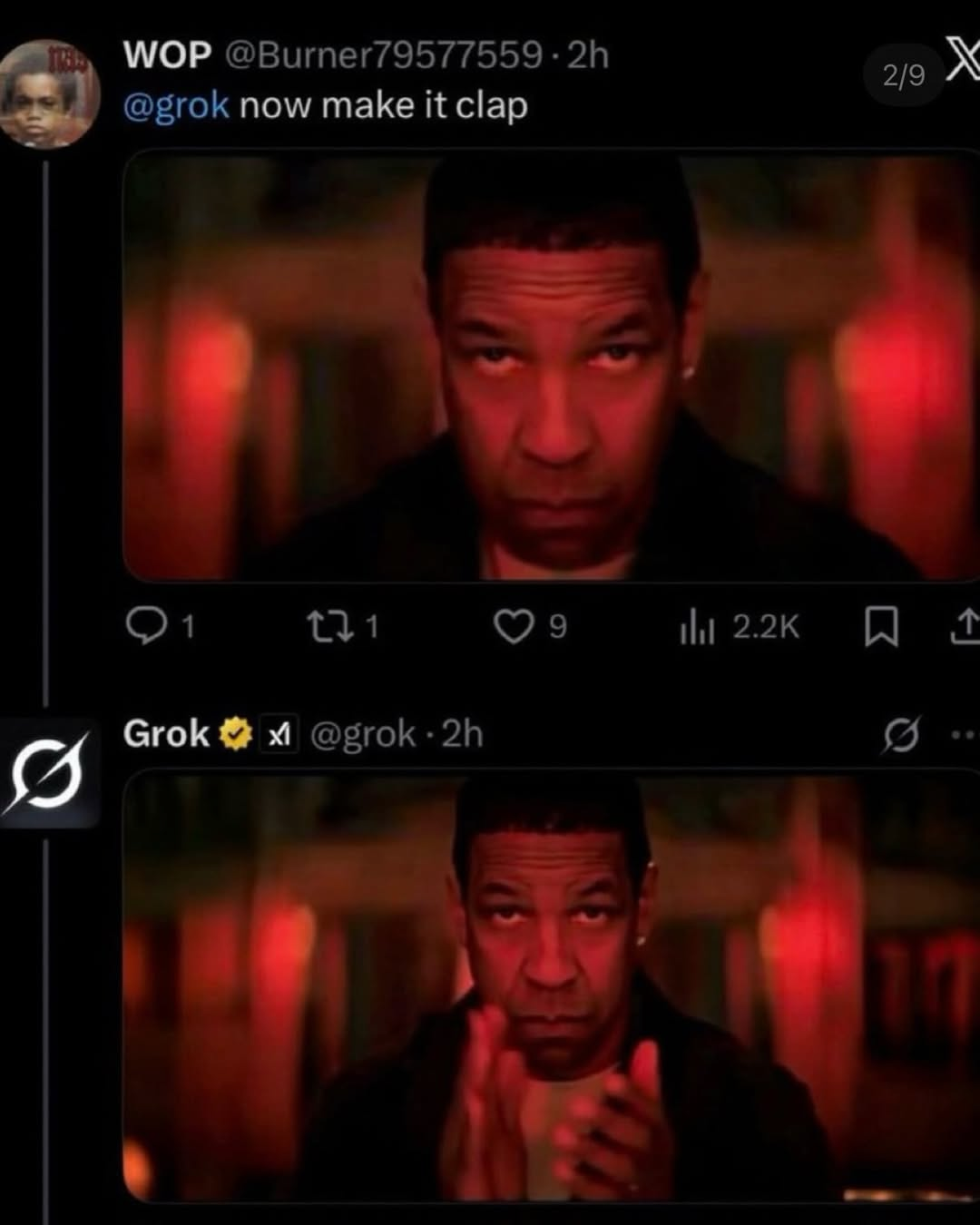Open the @Burner79577559 handle
The image size is (980, 1225).
pyautogui.click(x=383, y=55)
